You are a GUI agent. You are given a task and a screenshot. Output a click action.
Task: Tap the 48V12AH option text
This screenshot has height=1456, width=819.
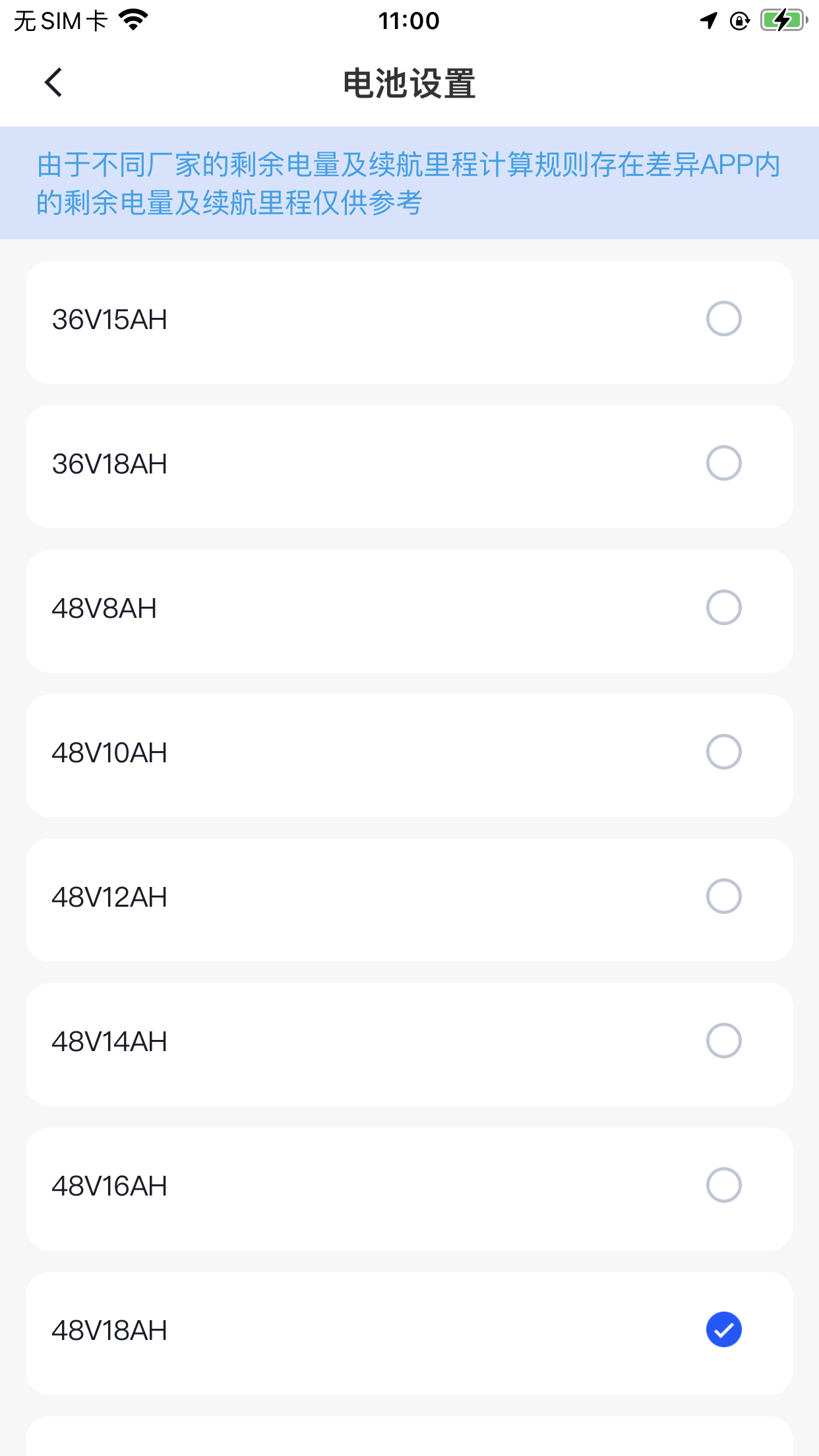point(109,897)
